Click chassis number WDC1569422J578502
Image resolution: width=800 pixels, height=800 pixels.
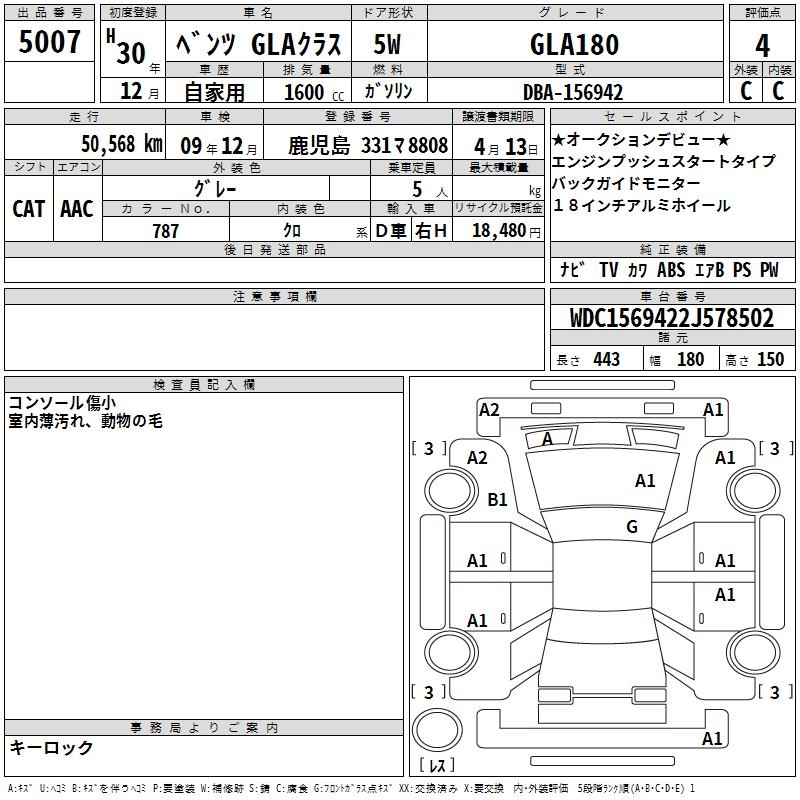[x=671, y=319]
